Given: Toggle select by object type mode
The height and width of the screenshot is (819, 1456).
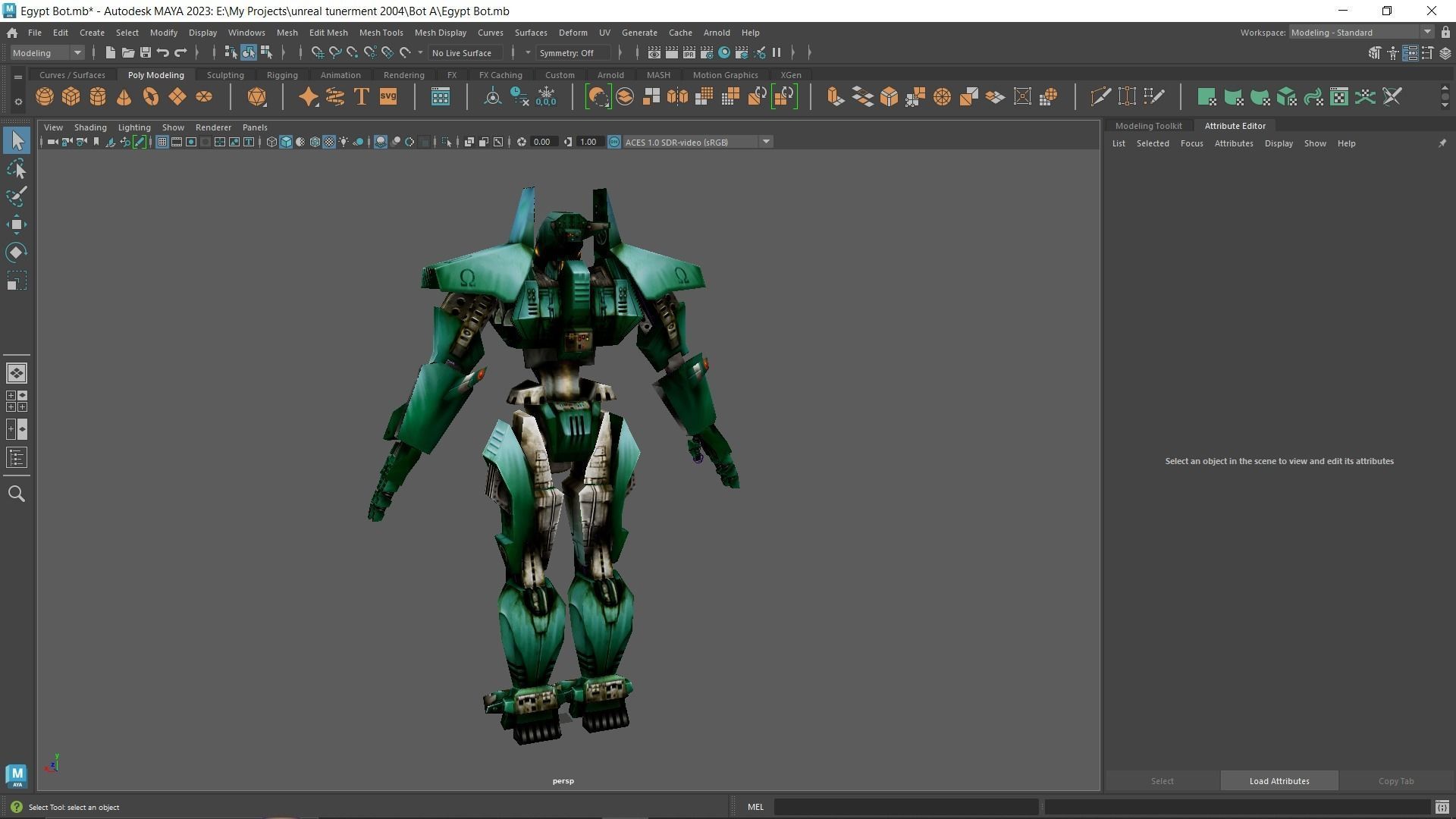Looking at the screenshot, I should tap(249, 52).
